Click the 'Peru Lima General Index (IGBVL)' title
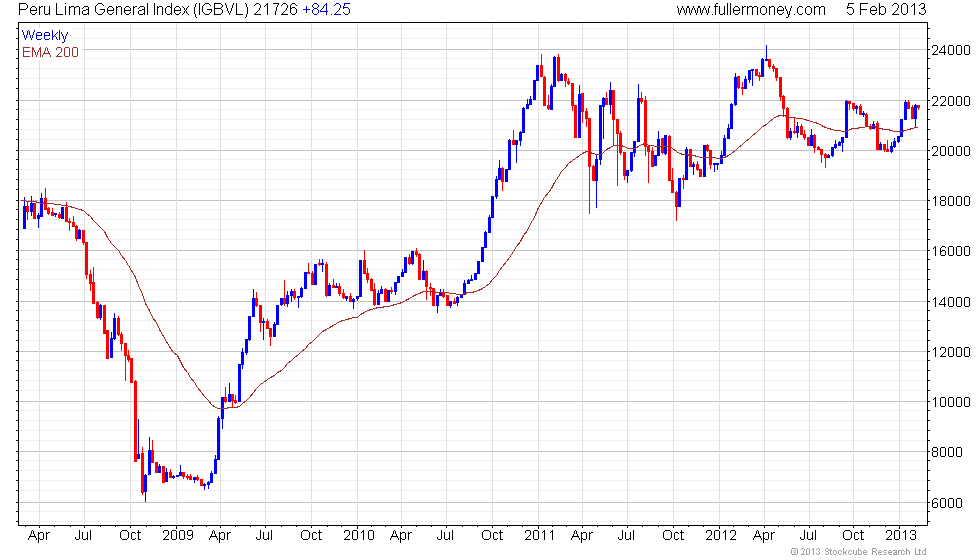 [x=133, y=9]
